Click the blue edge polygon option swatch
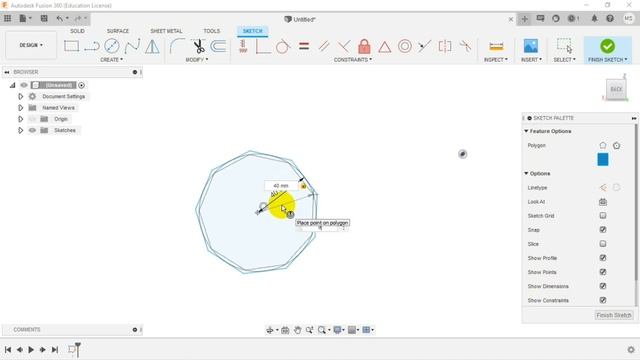Image resolution: width=640 pixels, height=360 pixels. click(603, 160)
